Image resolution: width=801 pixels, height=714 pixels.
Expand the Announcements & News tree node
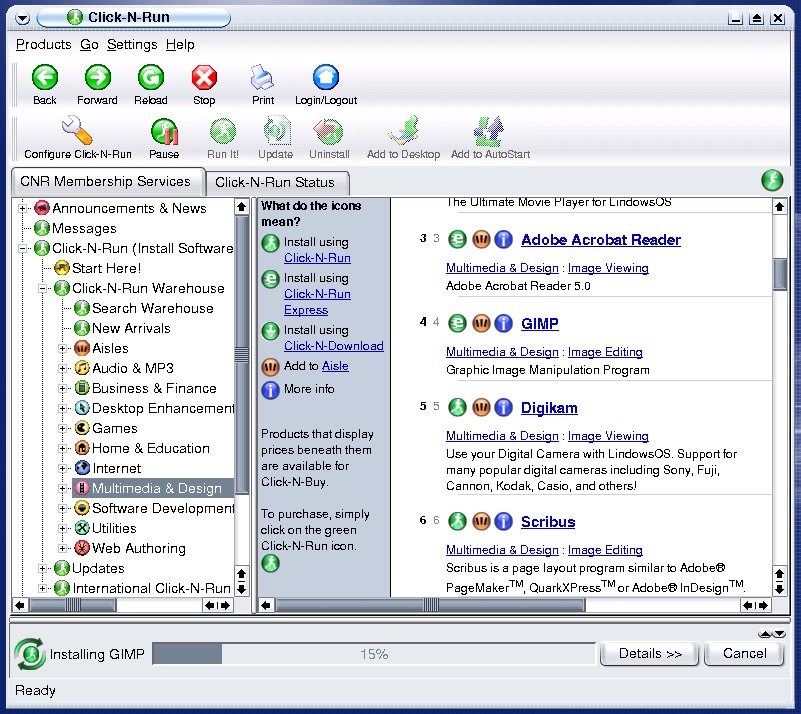coord(22,208)
